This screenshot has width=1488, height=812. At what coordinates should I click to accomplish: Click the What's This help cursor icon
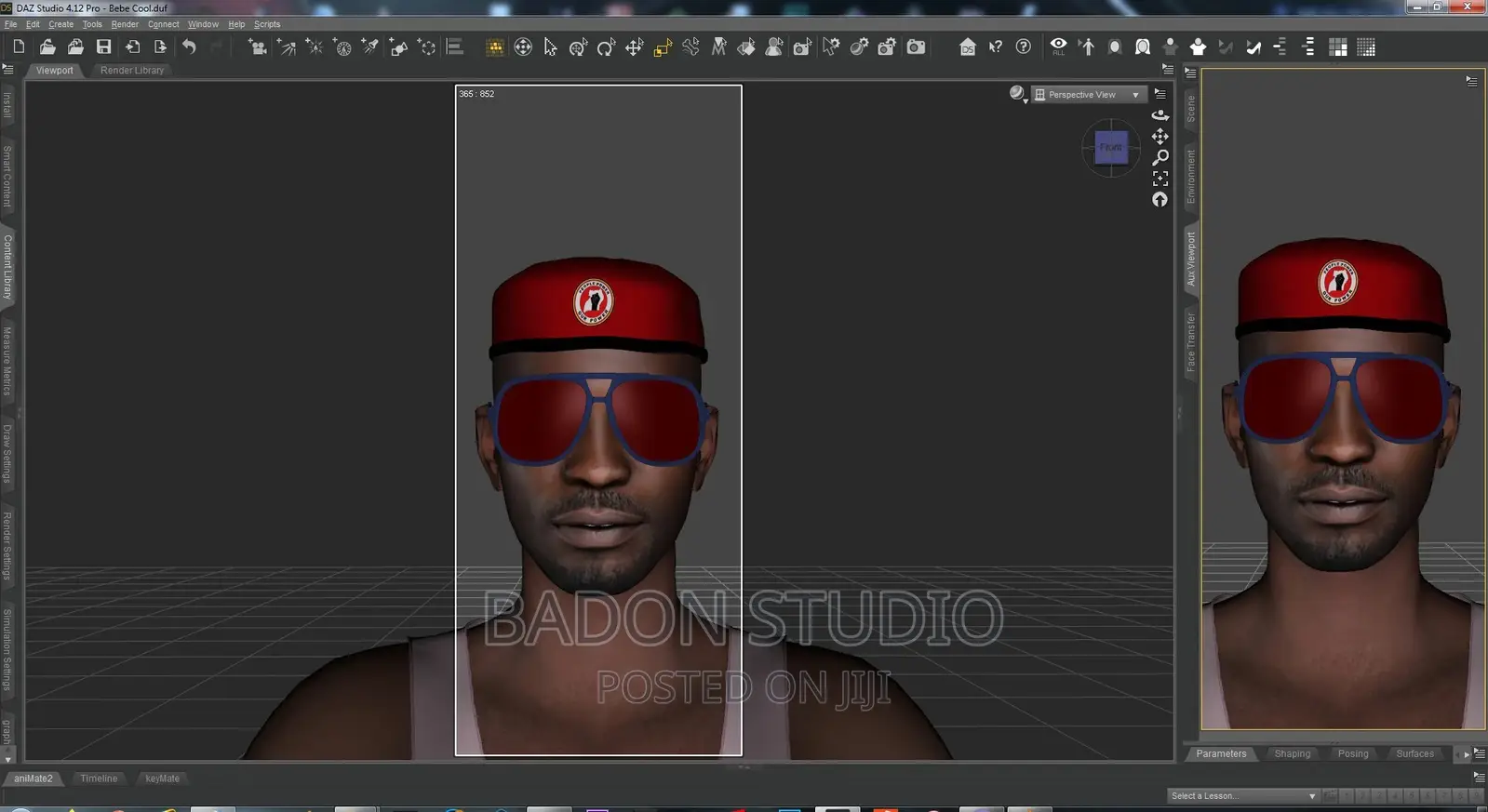point(996,47)
